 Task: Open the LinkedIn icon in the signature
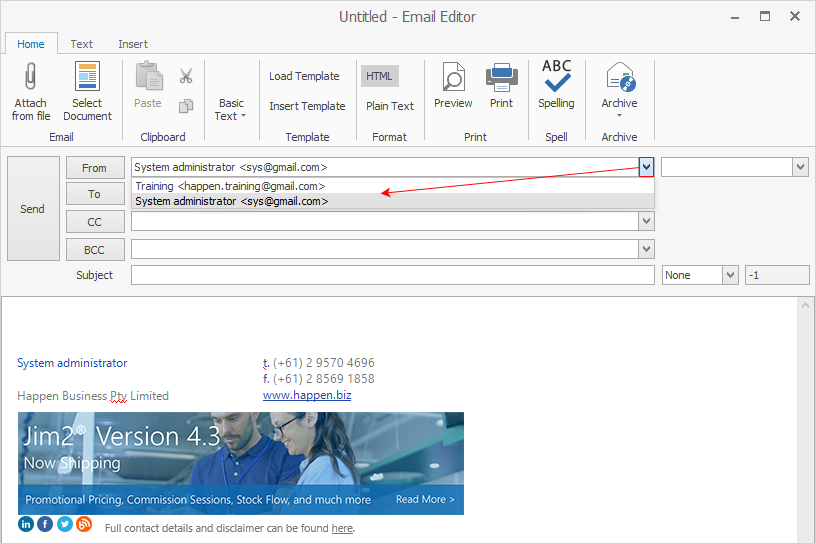(x=26, y=523)
